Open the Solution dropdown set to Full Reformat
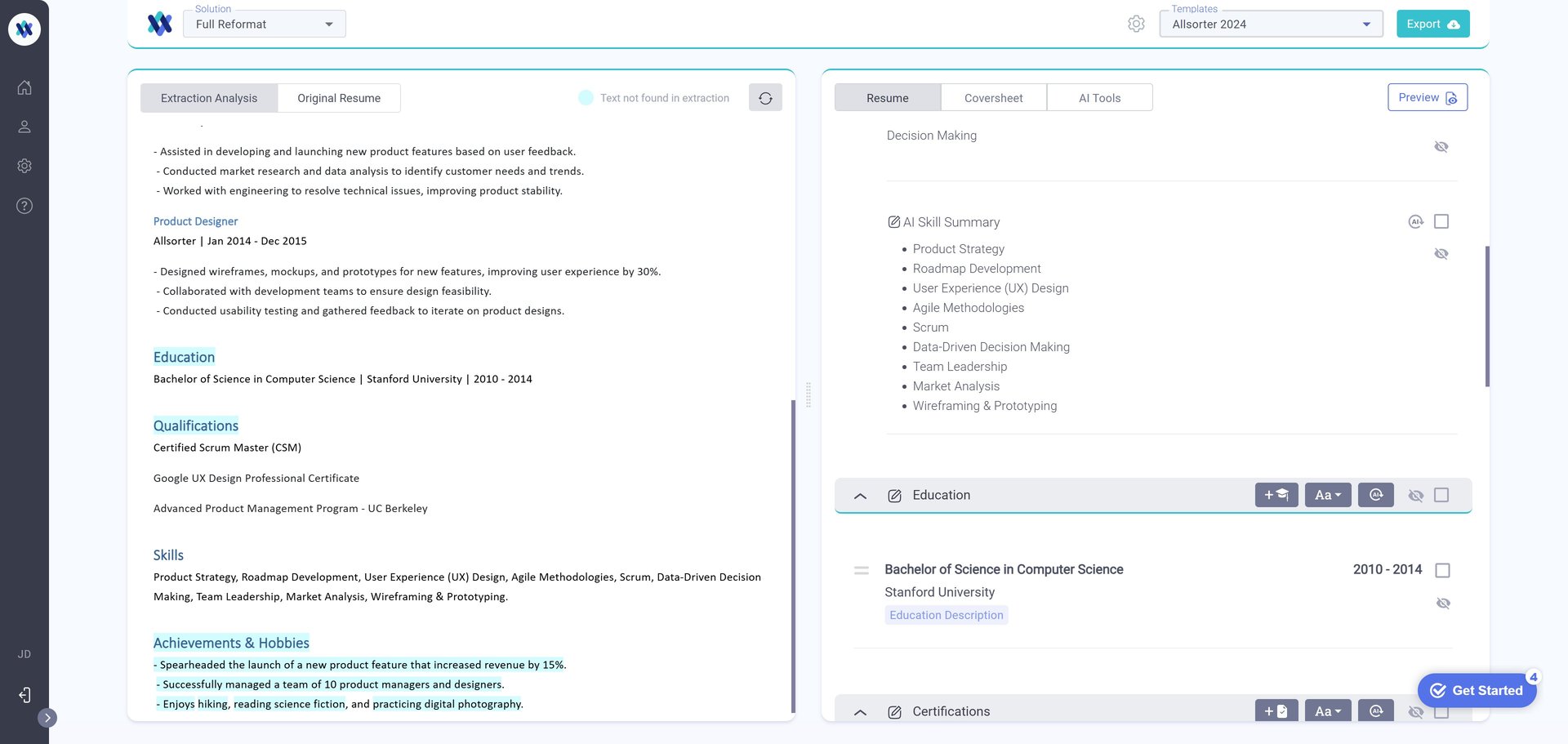 pyautogui.click(x=265, y=24)
